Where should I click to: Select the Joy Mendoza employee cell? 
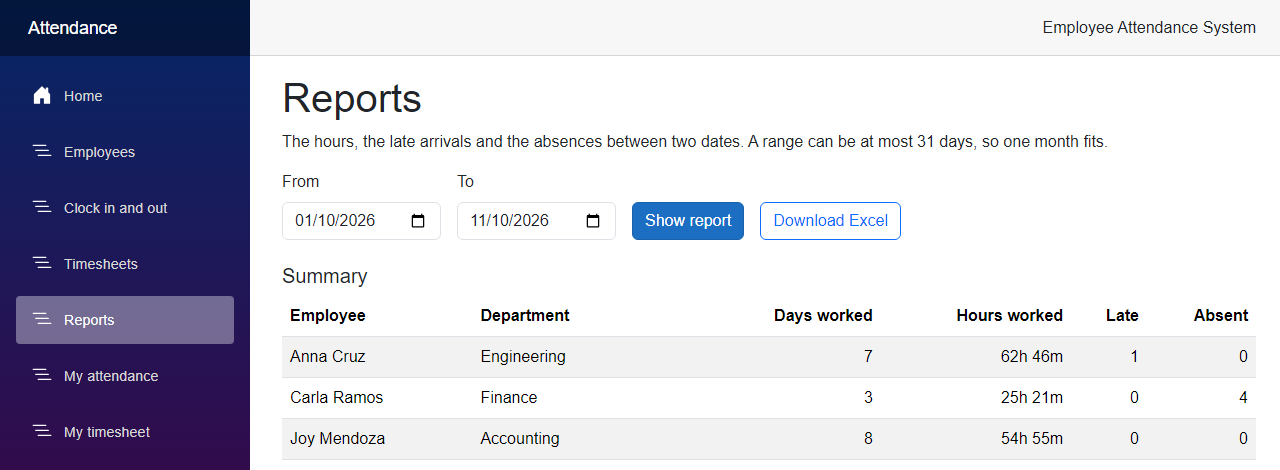click(x=377, y=438)
